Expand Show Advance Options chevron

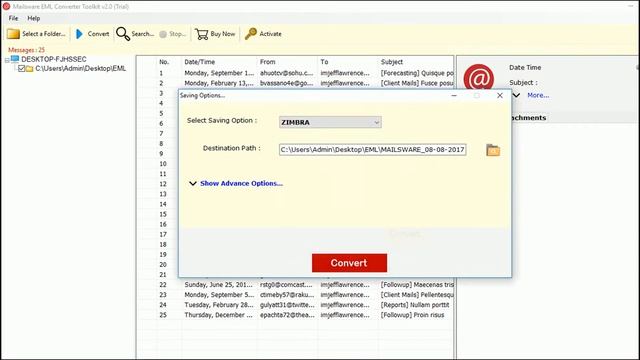click(193, 184)
